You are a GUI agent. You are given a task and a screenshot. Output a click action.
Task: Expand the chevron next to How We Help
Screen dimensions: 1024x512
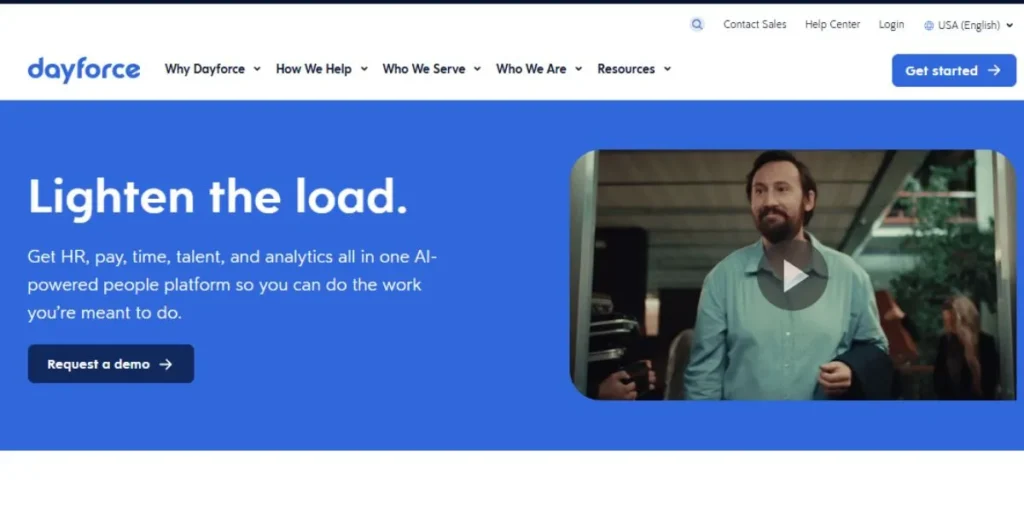click(364, 69)
